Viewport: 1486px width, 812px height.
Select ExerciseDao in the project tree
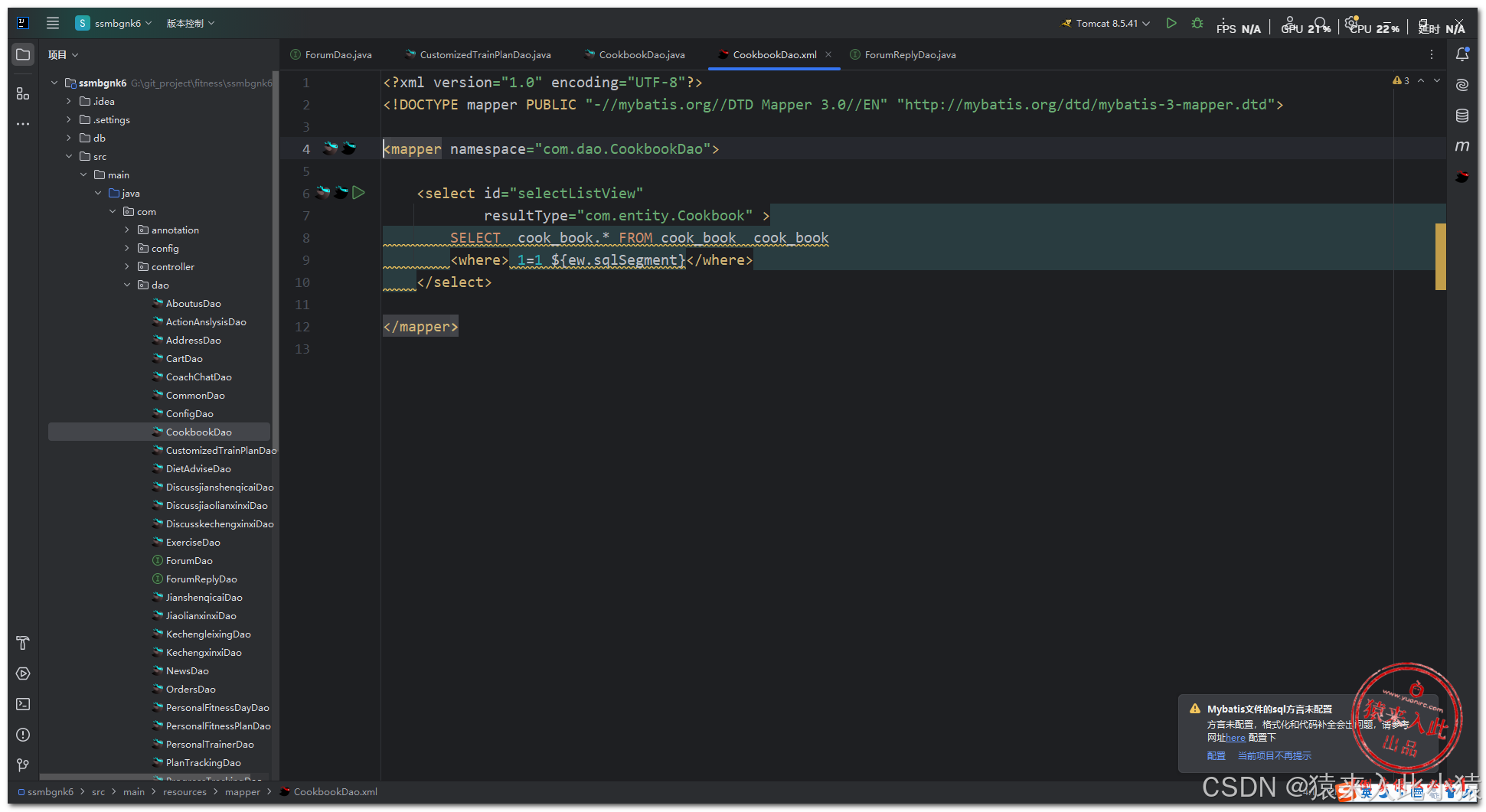pos(193,543)
